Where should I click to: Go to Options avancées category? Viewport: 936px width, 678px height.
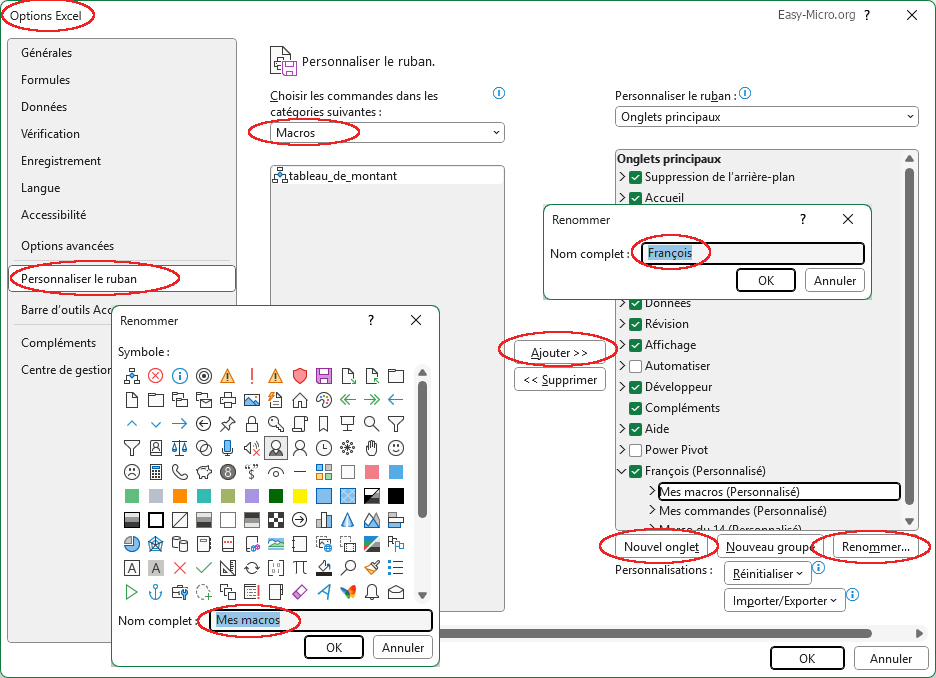coord(67,246)
